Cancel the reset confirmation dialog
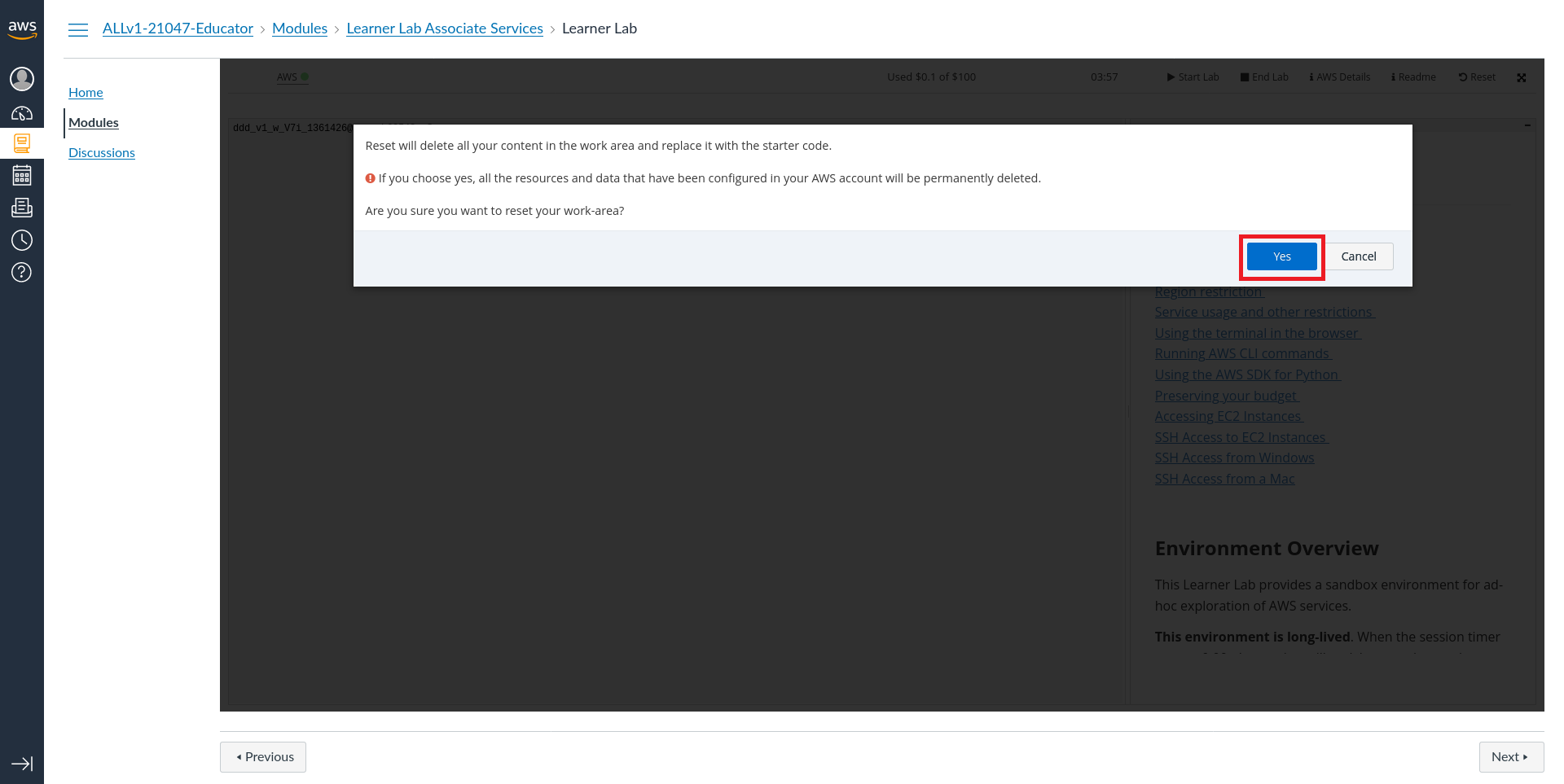This screenshot has height=784, width=1564. (1358, 256)
